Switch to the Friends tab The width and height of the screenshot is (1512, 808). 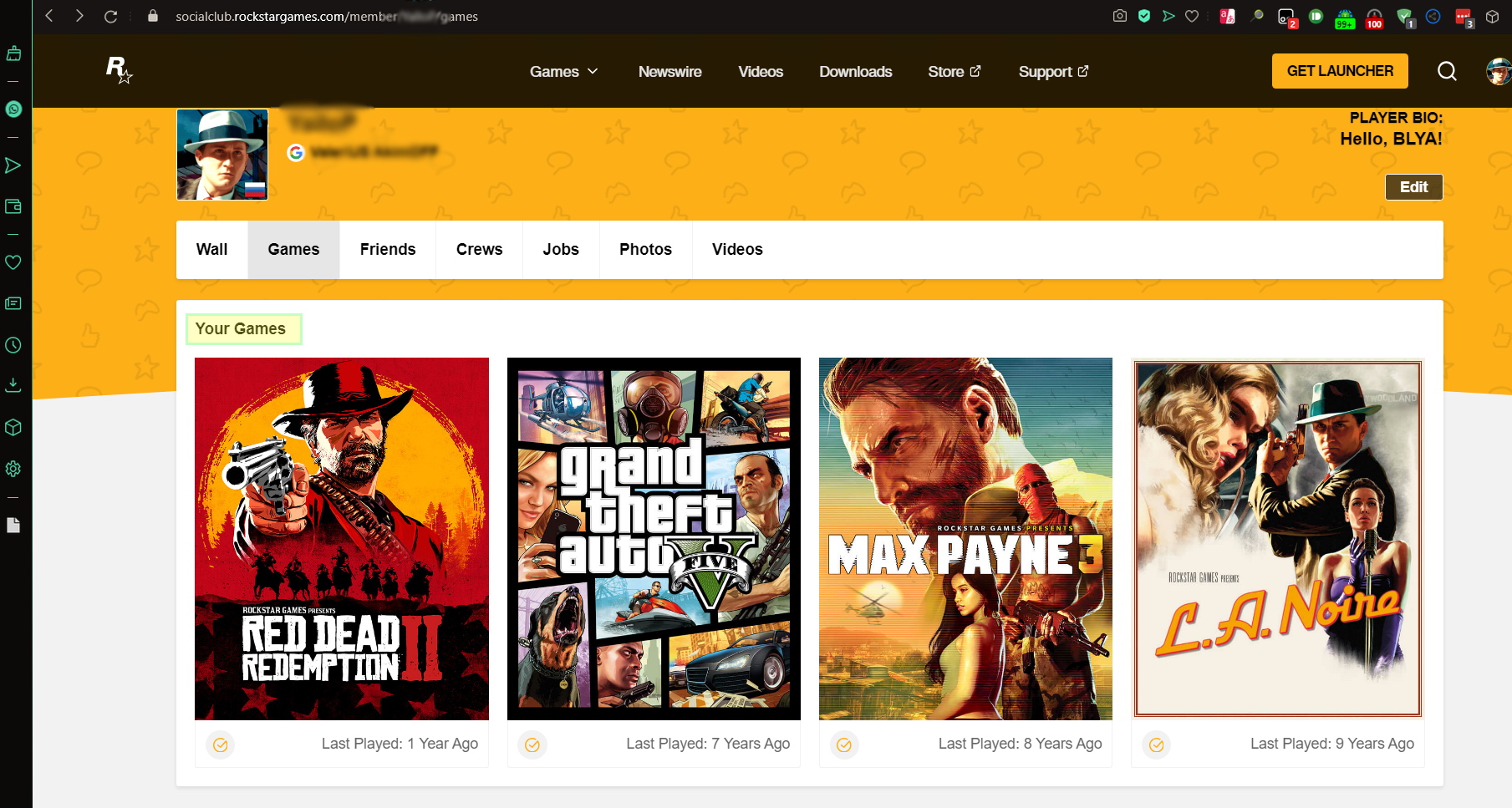tap(387, 249)
